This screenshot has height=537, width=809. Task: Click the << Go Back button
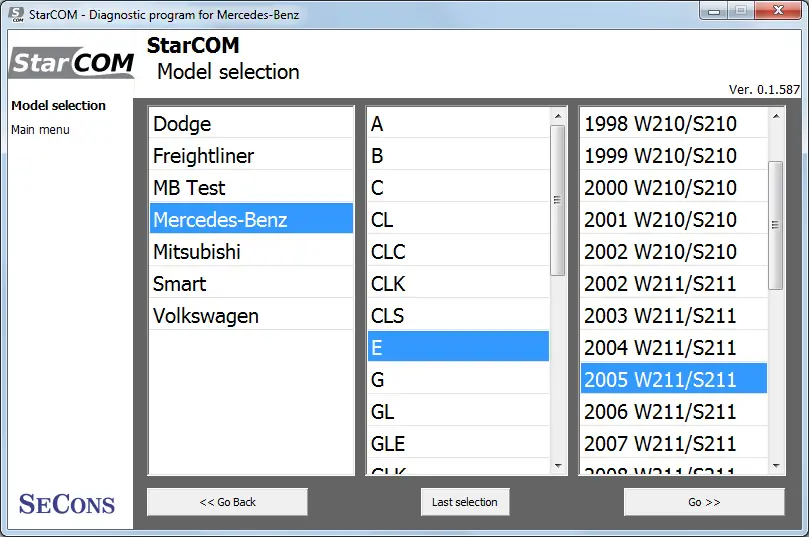228,502
